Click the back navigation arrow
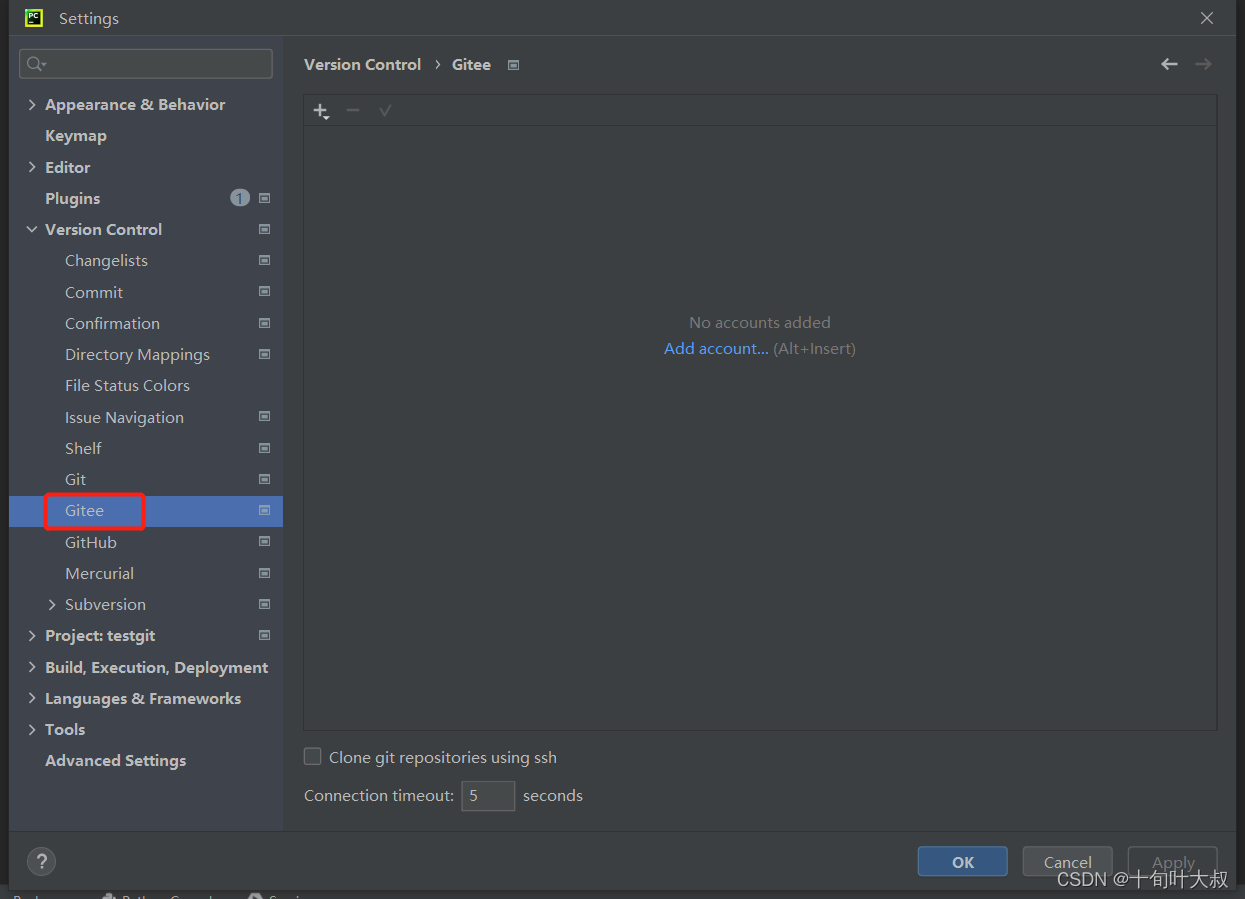The width and height of the screenshot is (1245, 899). tap(1169, 64)
